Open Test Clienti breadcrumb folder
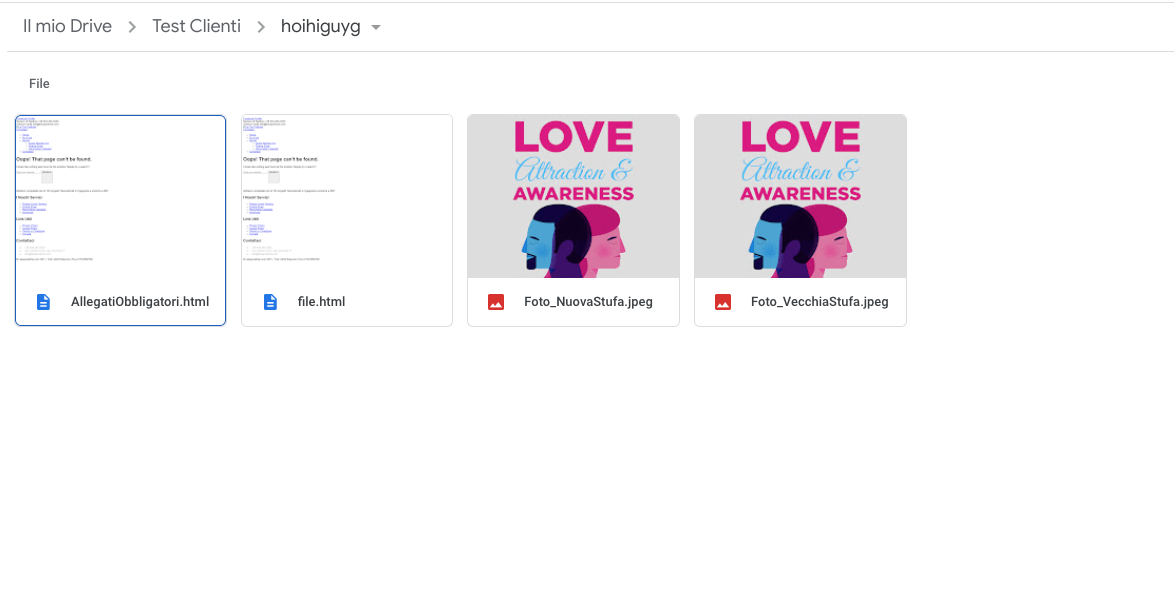 point(196,26)
